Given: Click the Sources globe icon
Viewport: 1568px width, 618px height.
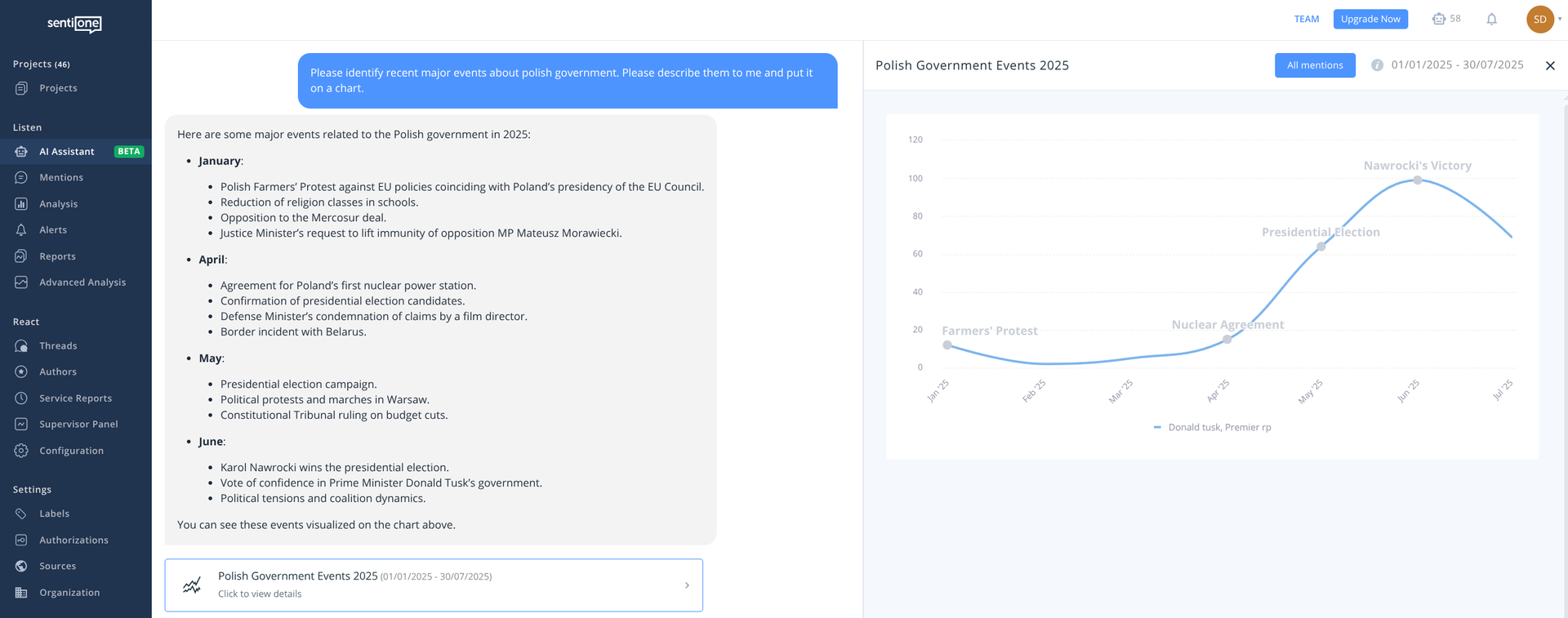Looking at the screenshot, I should point(21,566).
